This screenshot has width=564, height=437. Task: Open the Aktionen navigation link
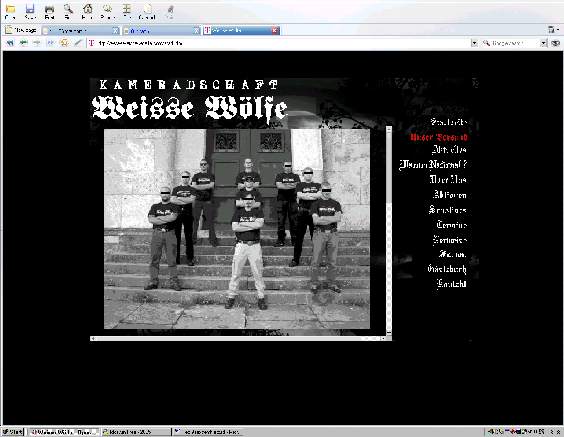click(450, 195)
